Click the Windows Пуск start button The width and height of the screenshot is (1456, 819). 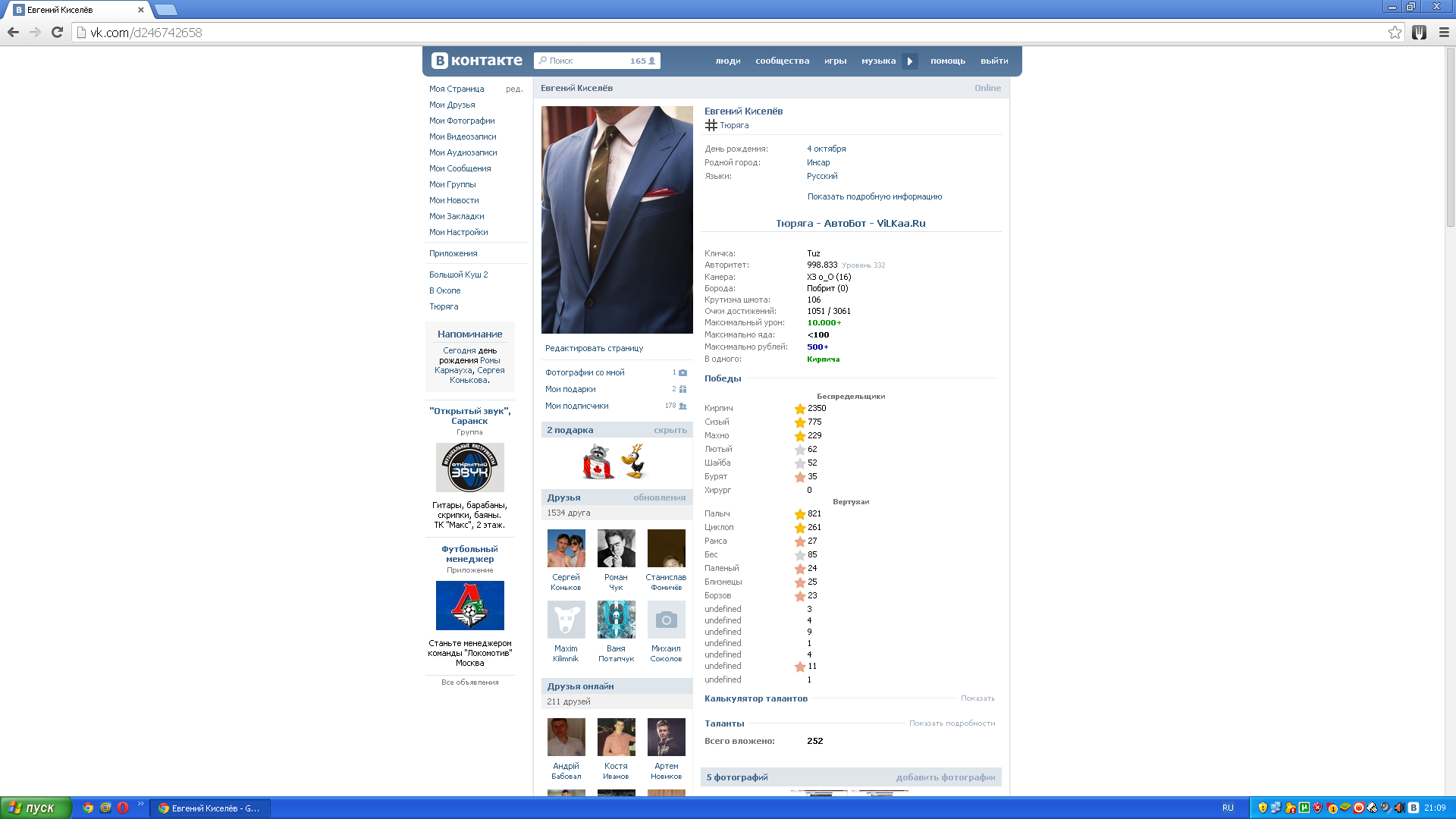point(36,808)
